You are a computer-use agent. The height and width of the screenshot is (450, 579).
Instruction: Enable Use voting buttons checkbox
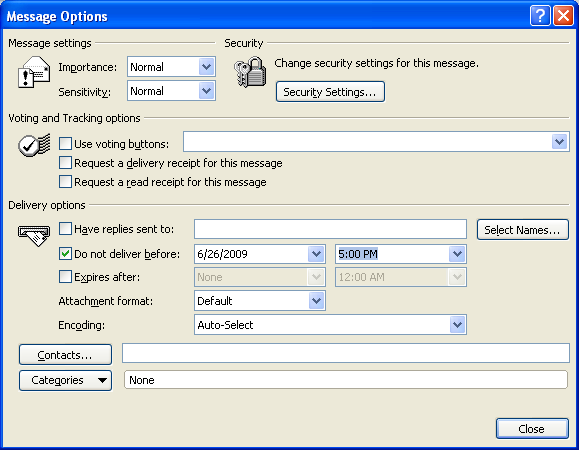[65, 144]
